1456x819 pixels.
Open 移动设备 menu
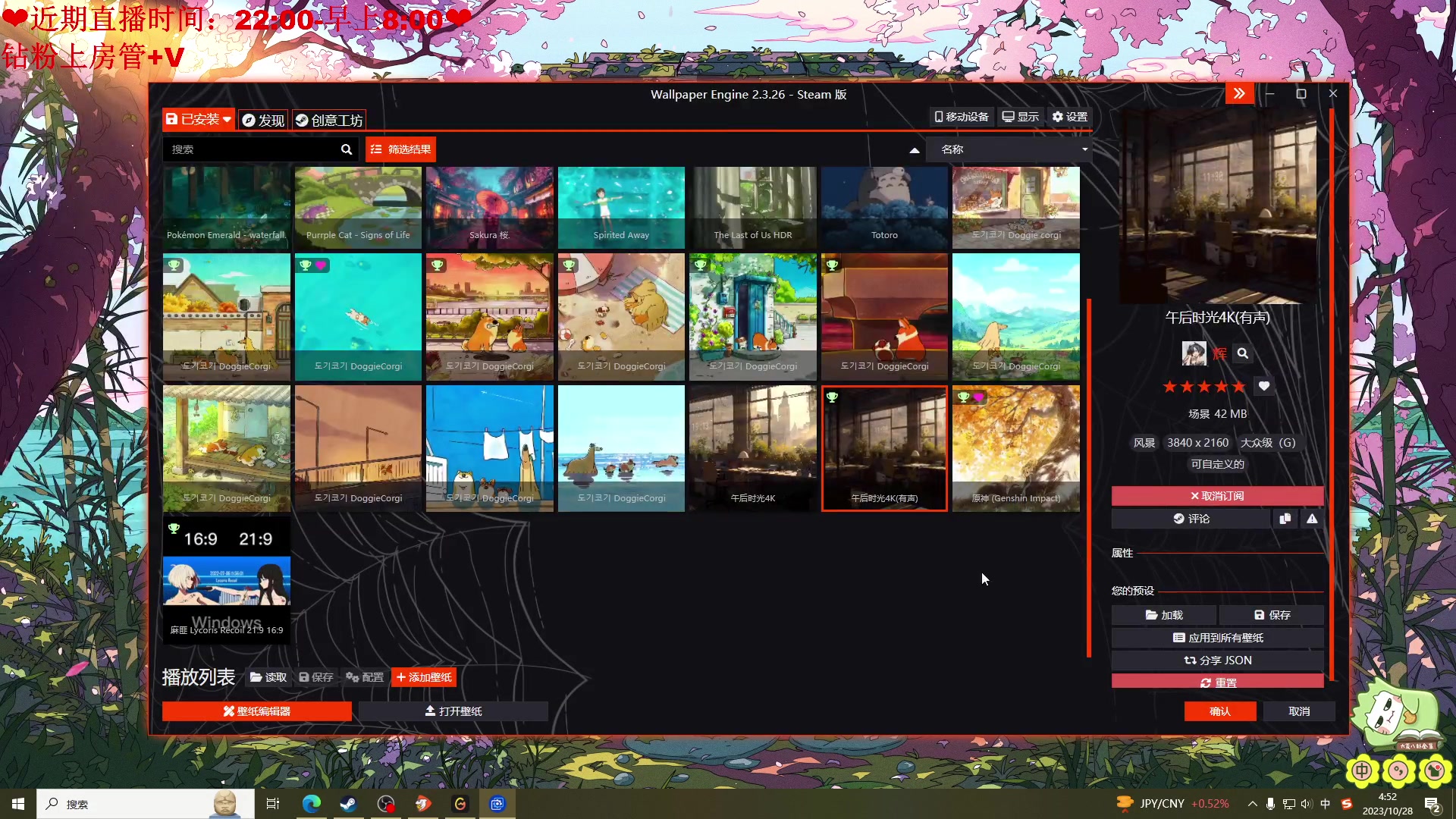(962, 117)
